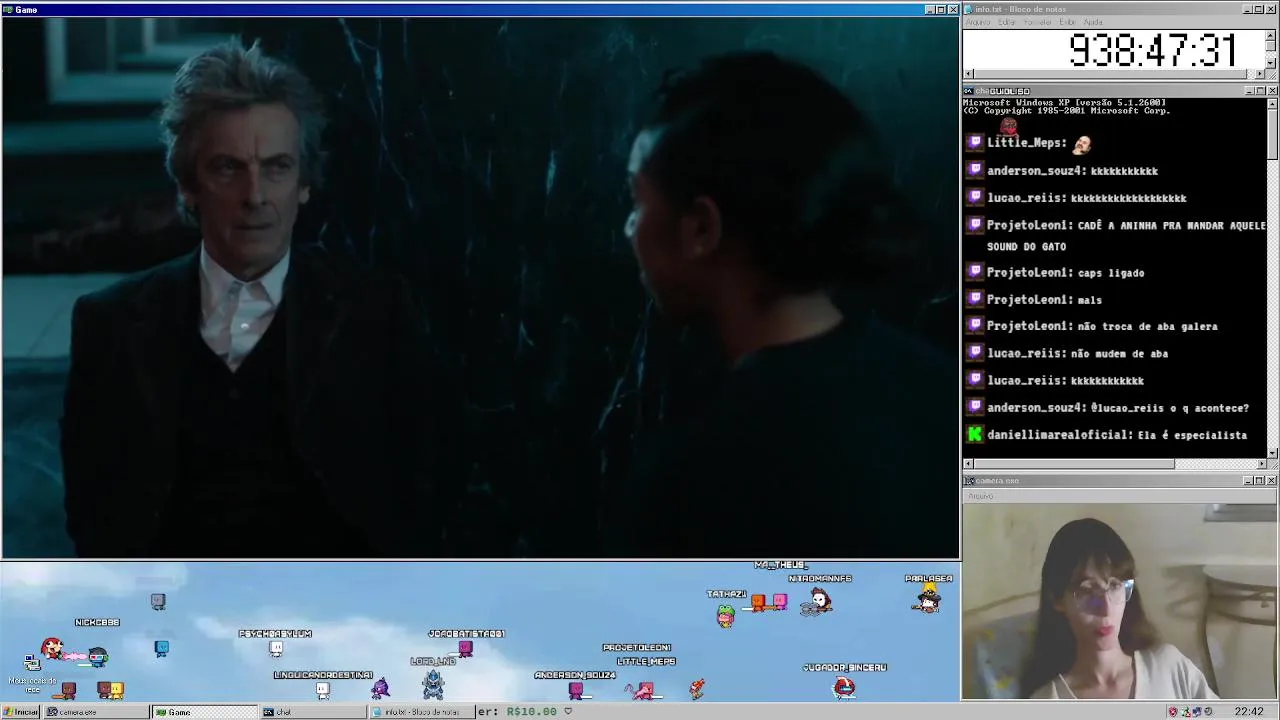Click JUGADOR_SINCERU avatar character
The height and width of the screenshot is (720, 1280).
pyautogui.click(x=845, y=688)
